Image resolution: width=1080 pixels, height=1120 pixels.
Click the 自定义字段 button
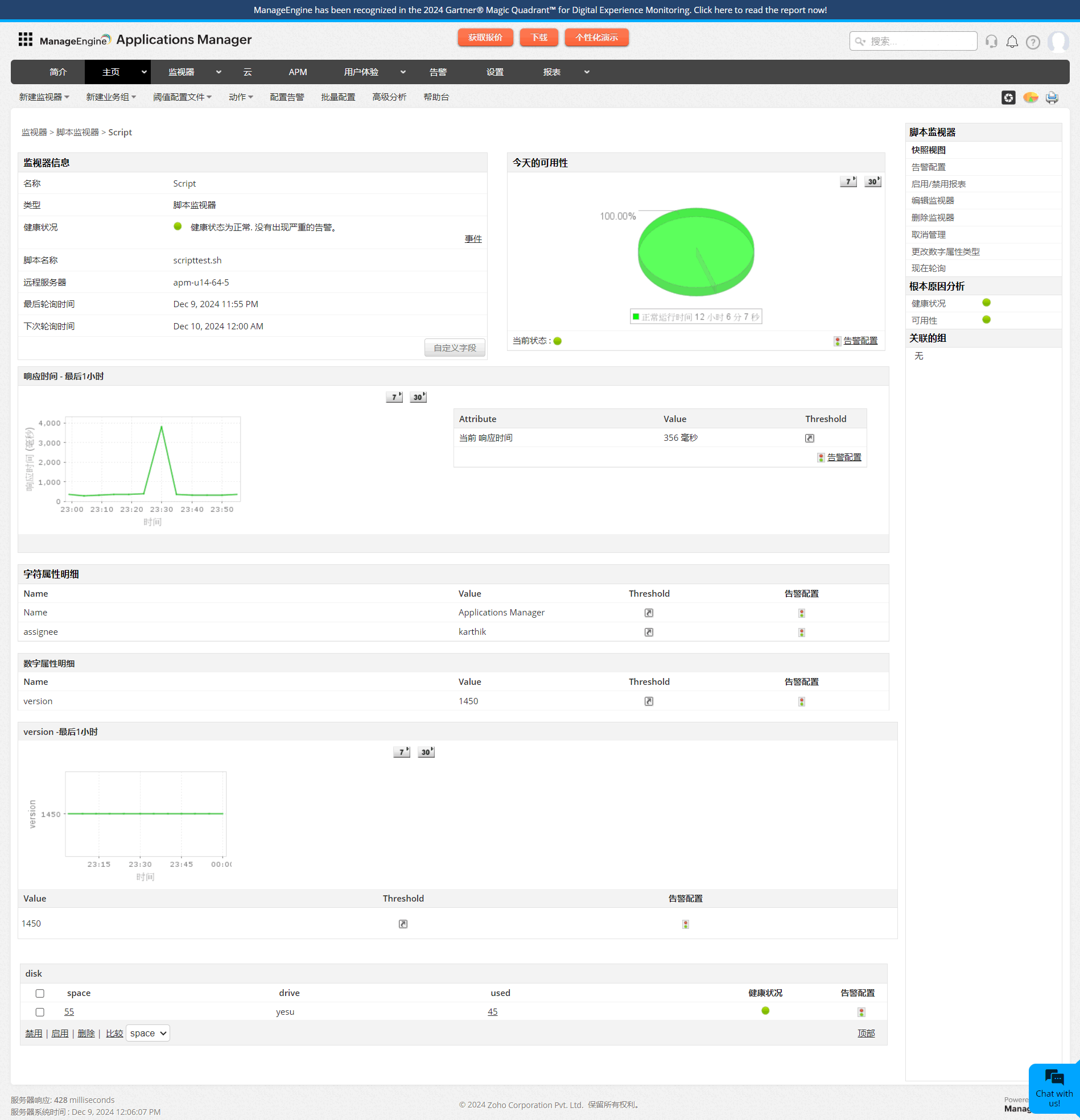pyautogui.click(x=455, y=348)
